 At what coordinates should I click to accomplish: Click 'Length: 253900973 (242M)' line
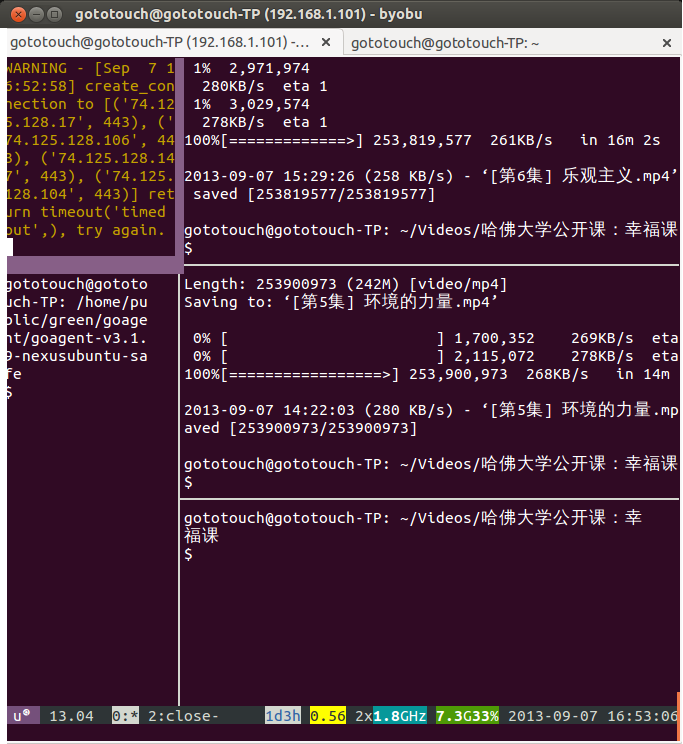tap(346, 284)
